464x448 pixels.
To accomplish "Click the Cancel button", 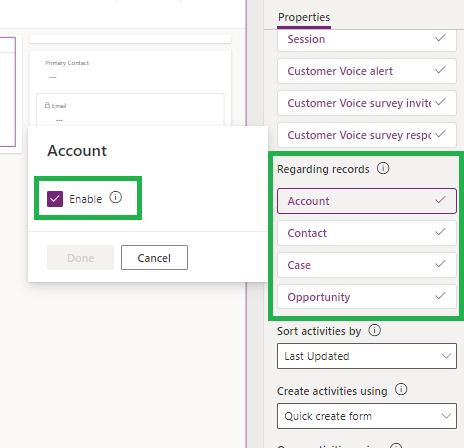I will click(x=154, y=258).
